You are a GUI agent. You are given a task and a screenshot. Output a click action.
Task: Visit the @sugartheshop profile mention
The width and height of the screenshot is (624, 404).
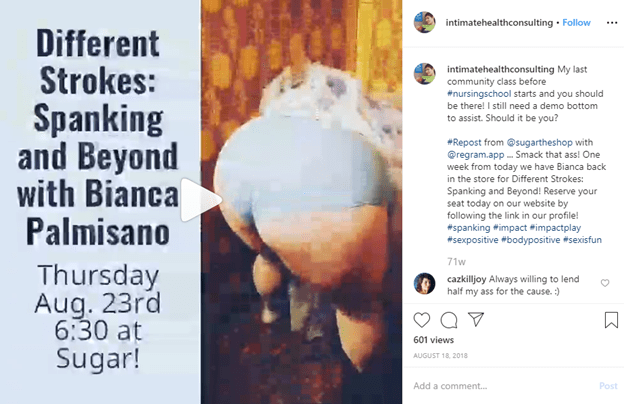[539, 142]
